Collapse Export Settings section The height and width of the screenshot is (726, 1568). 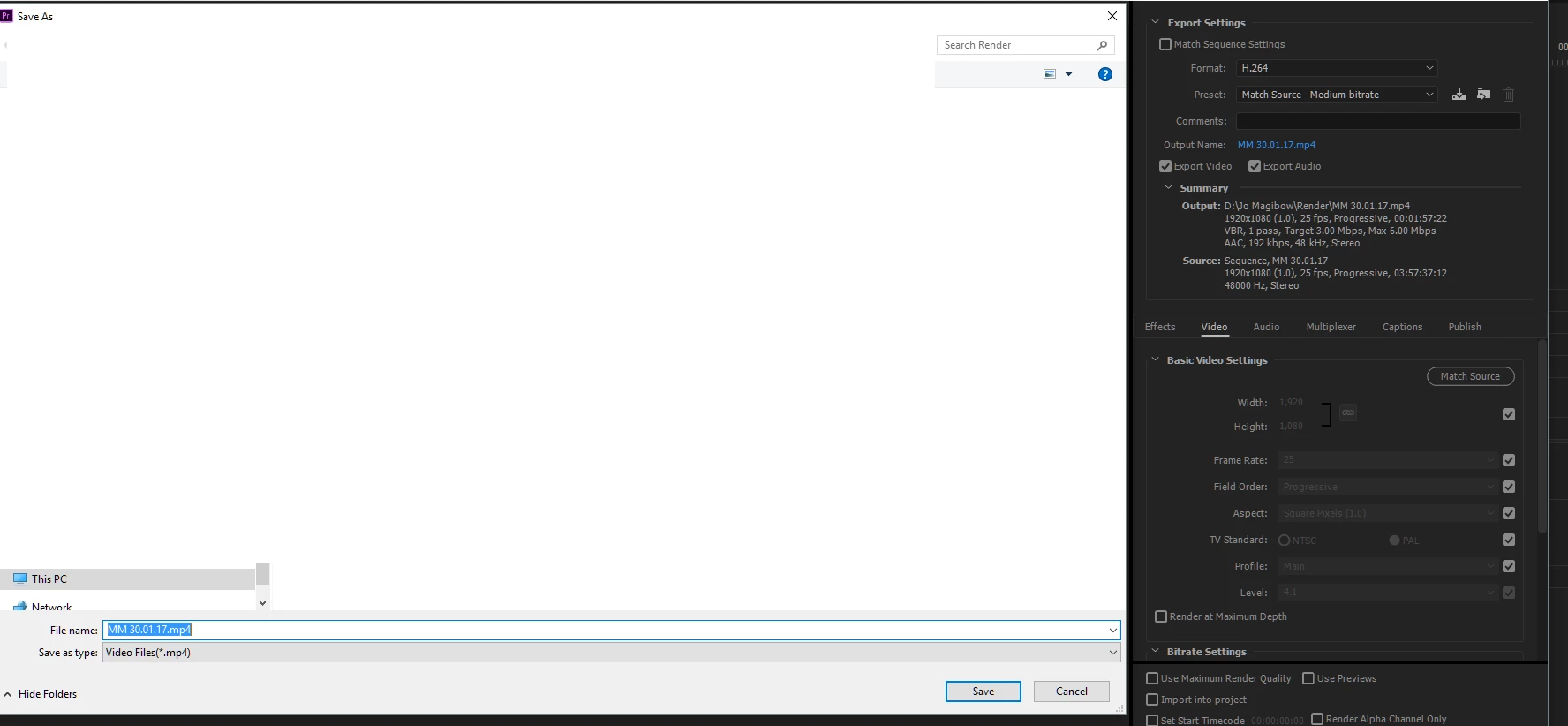(1155, 22)
